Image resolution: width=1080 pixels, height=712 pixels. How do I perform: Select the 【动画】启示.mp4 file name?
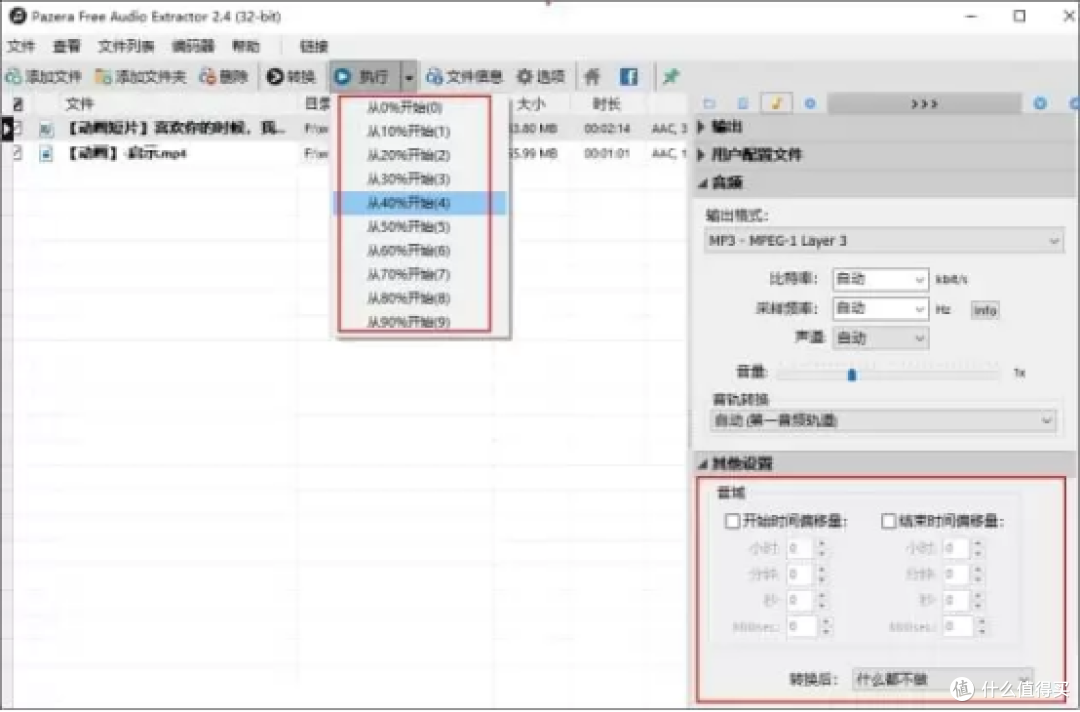(x=127, y=153)
